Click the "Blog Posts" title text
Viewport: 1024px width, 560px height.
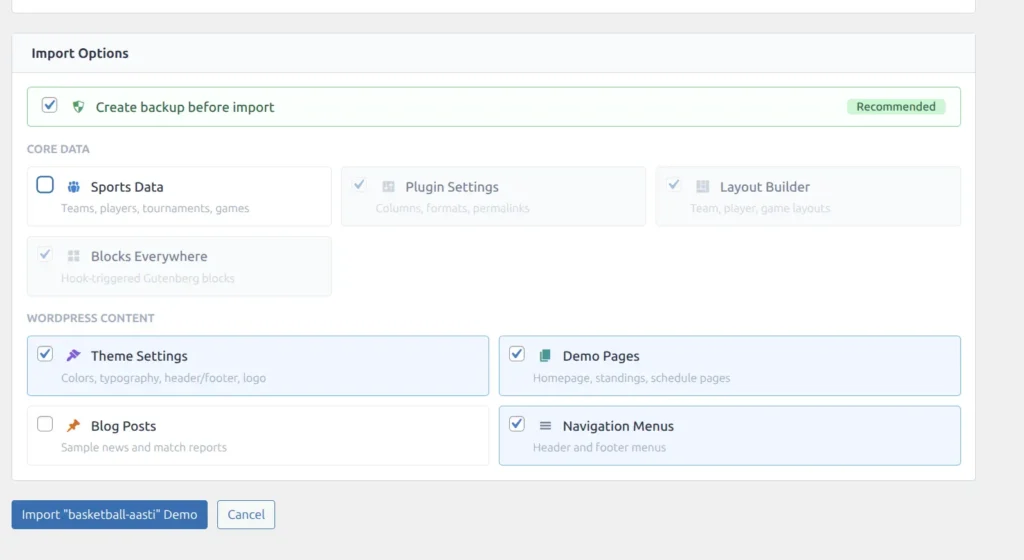(123, 426)
